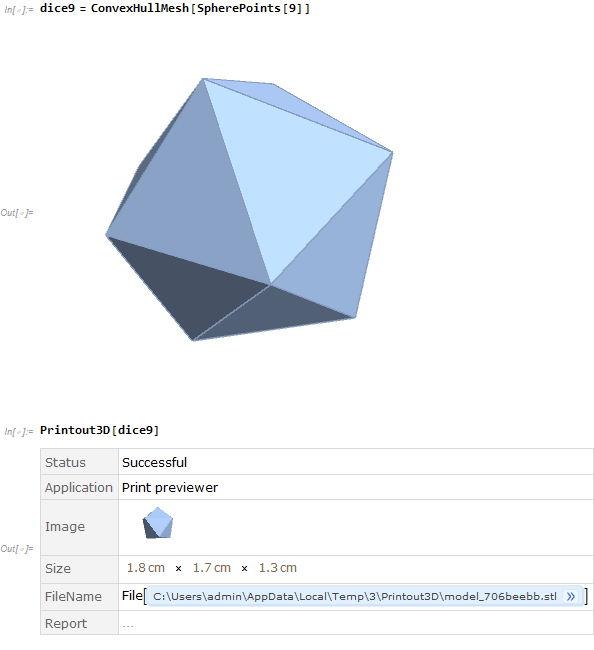
Task: Select the Out[] label beside the 3D mesh
Action: point(17,213)
